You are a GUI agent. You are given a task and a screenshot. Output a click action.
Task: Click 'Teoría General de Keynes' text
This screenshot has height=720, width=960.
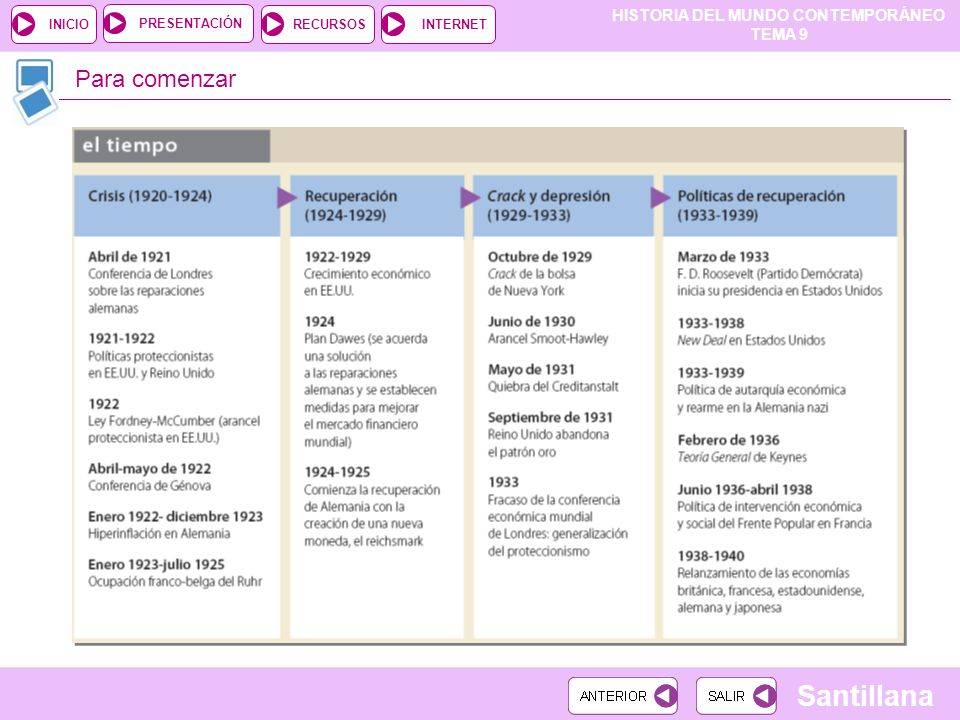point(742,457)
